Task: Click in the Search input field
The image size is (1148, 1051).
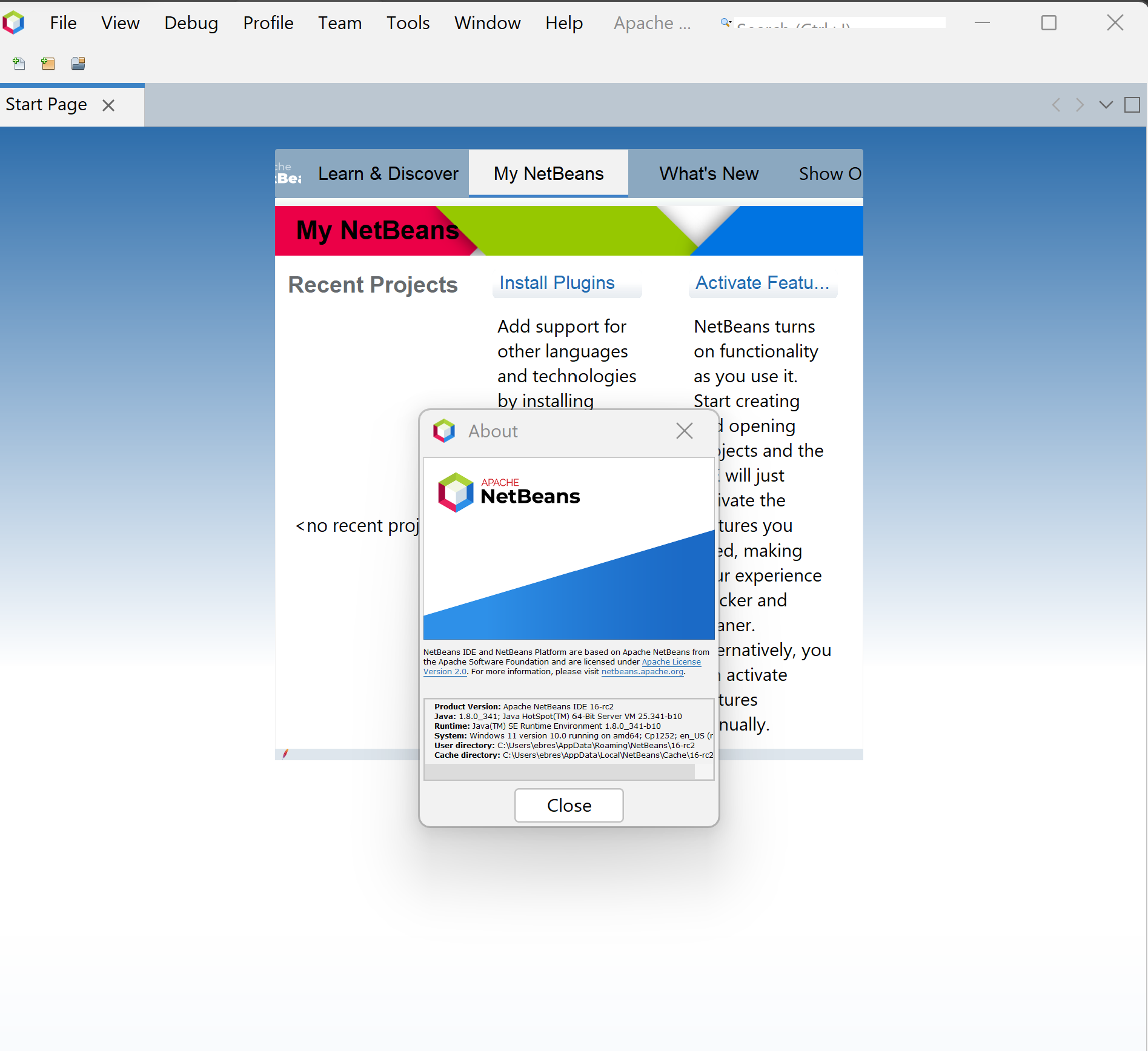Action: coord(840,23)
